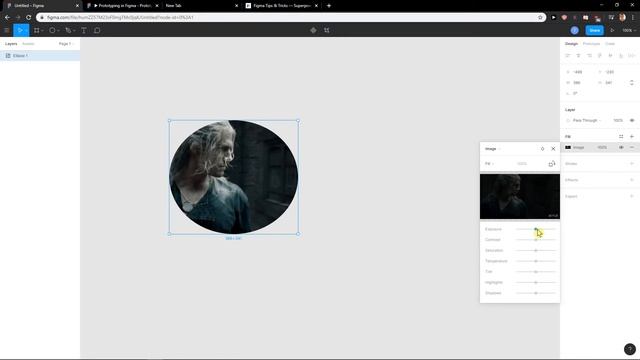Open the zoom level dropdown
The width and height of the screenshot is (640, 360).
tap(629, 30)
